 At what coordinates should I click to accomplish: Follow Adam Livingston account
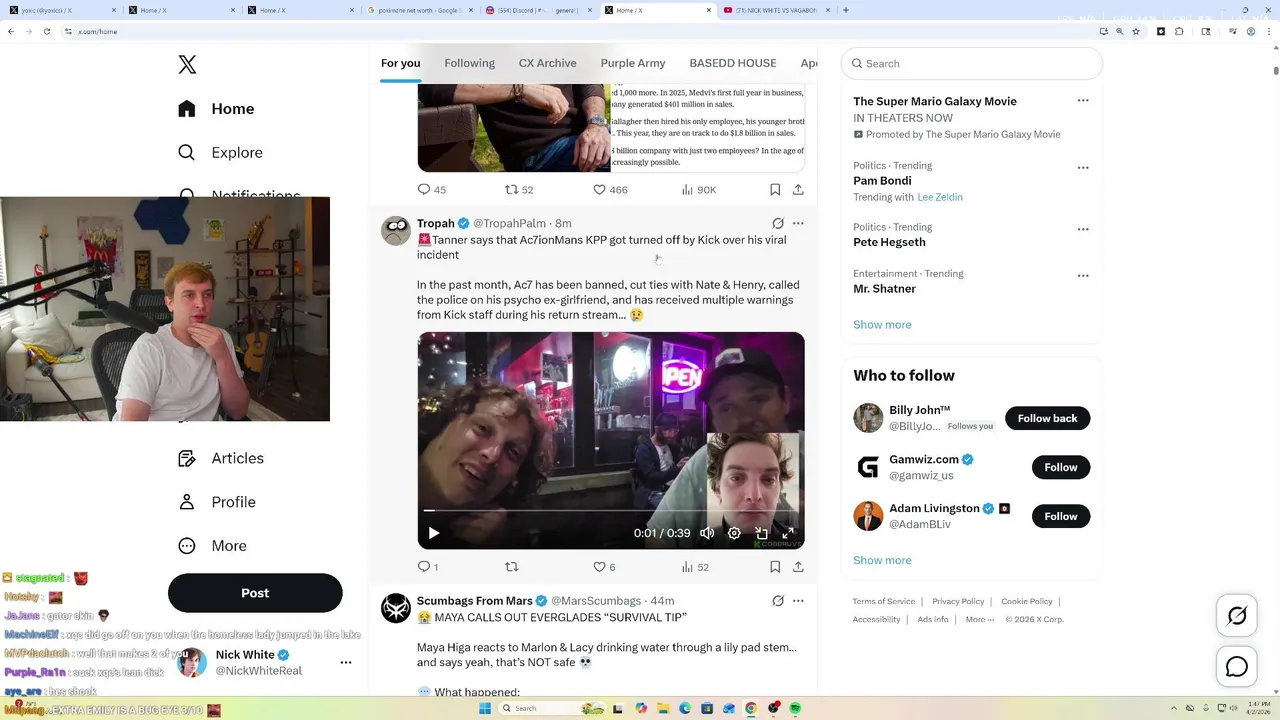click(x=1060, y=516)
